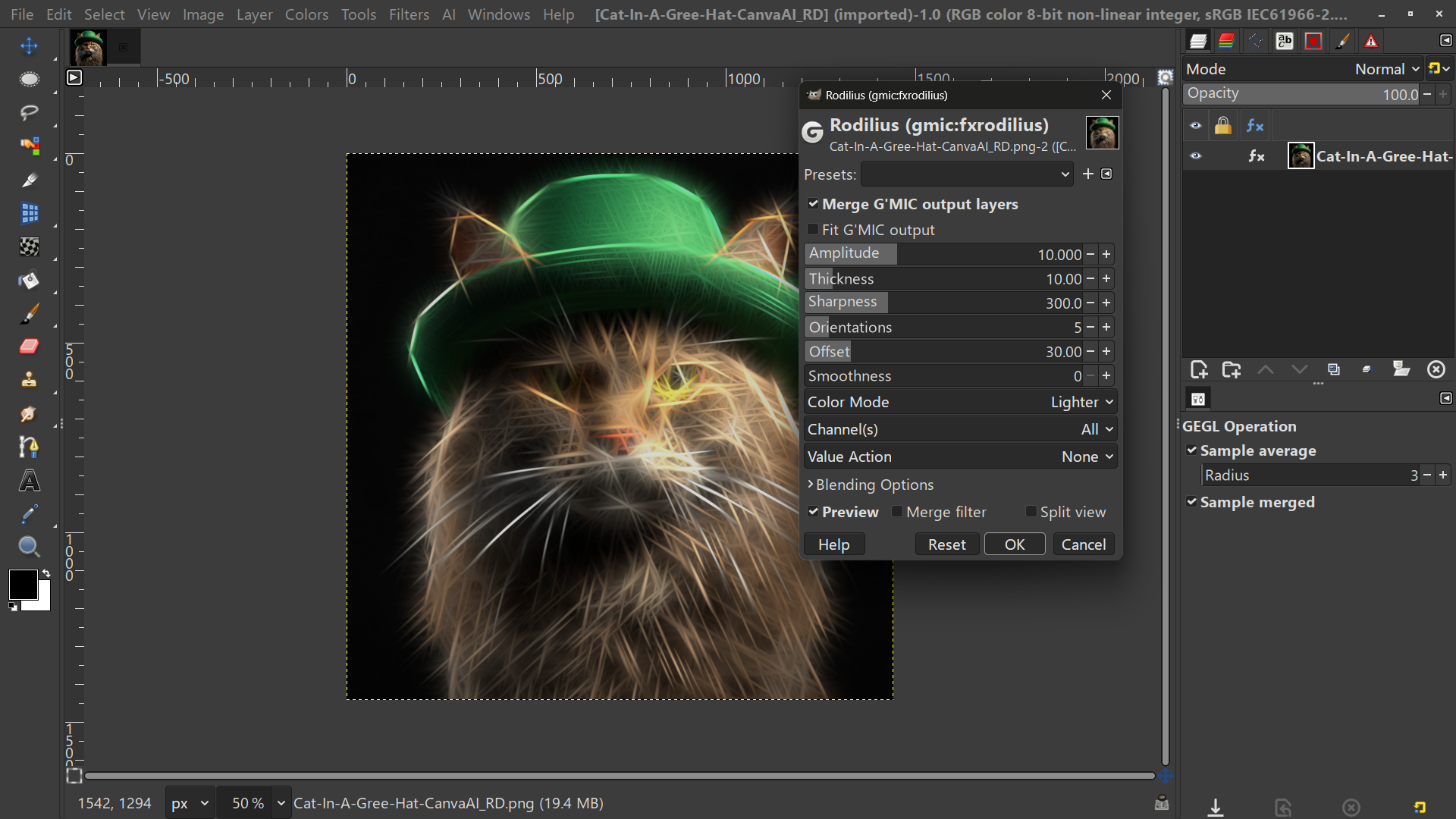Select the Color Picker tool

[29, 514]
